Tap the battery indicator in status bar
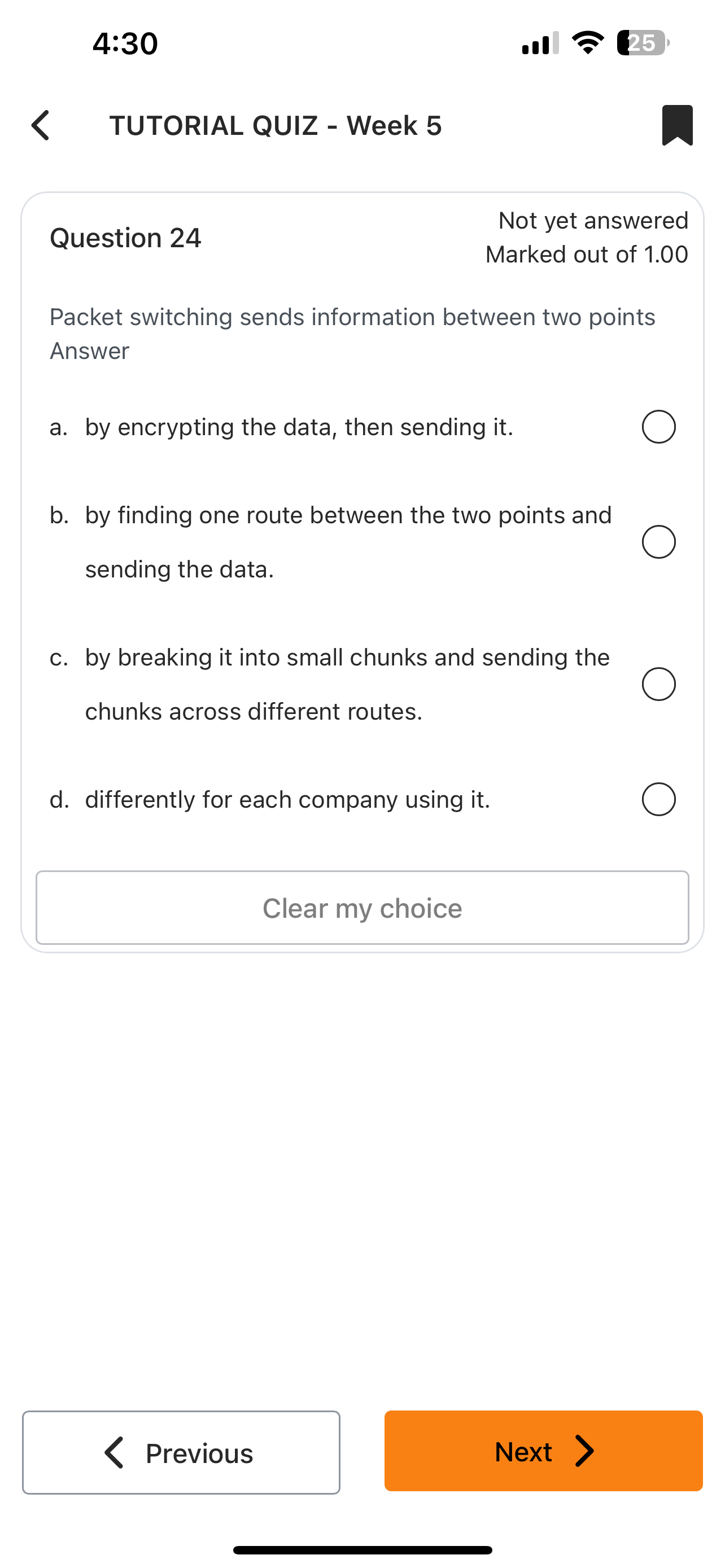Viewport: 725px width, 1568px height. (643, 43)
